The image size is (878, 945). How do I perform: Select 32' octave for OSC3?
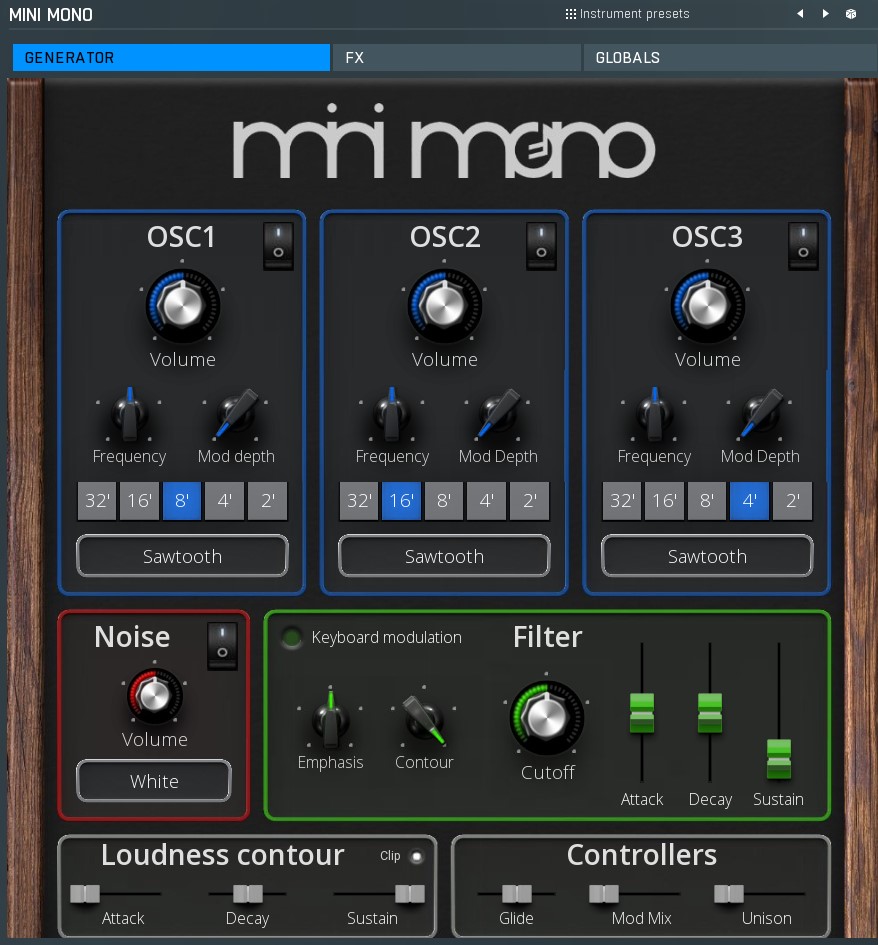[x=622, y=501]
